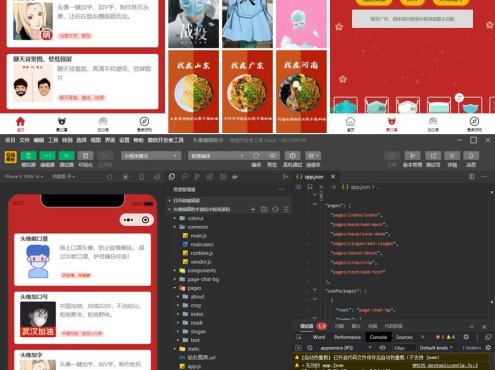Expand the page-chat-bg folder
Viewport: 495px width, 370px height.
(203, 279)
